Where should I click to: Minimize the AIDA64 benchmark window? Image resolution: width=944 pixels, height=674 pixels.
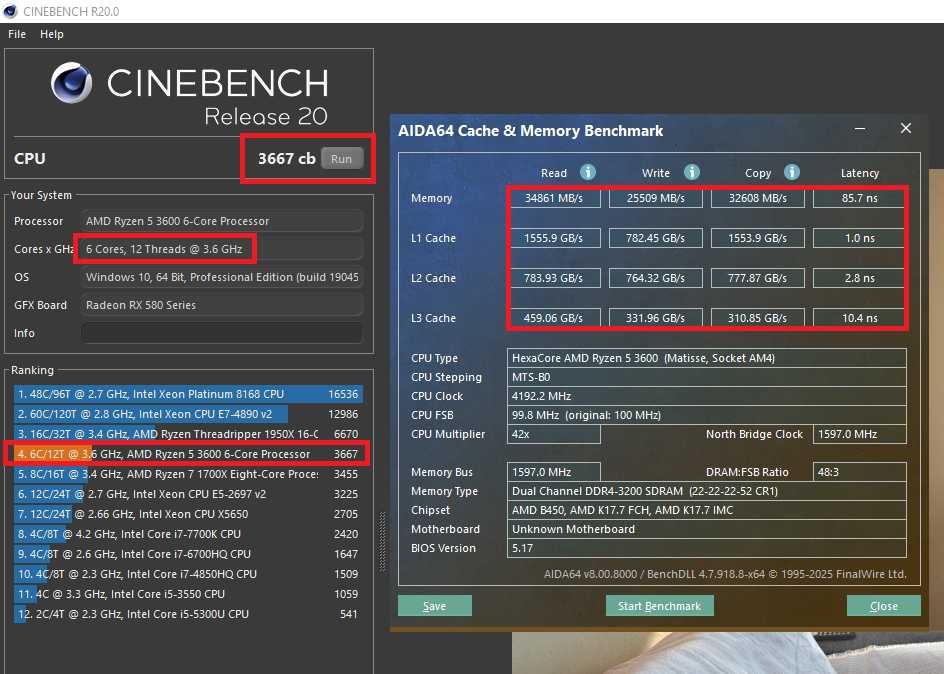pos(860,129)
